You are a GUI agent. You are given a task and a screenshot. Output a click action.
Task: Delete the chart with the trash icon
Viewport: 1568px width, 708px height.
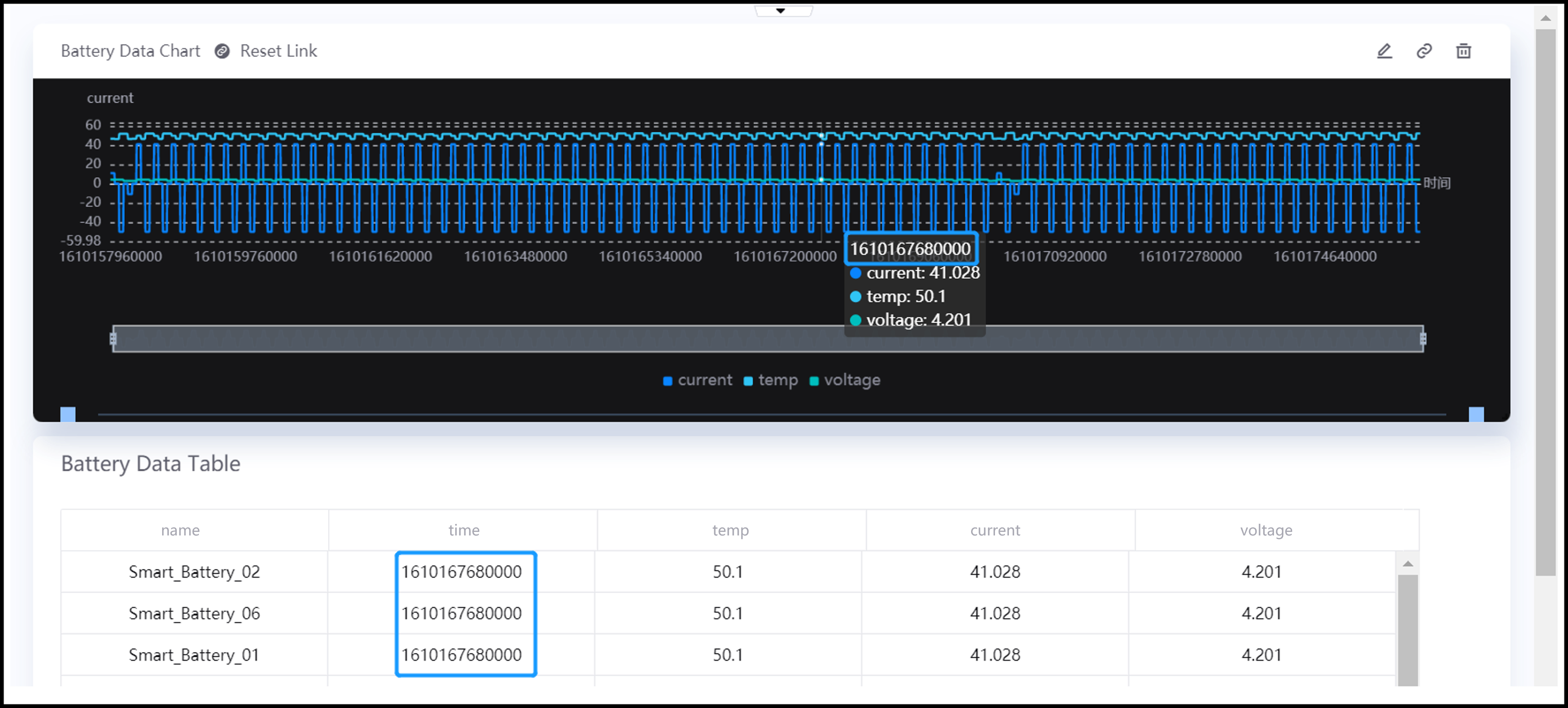tap(1463, 51)
